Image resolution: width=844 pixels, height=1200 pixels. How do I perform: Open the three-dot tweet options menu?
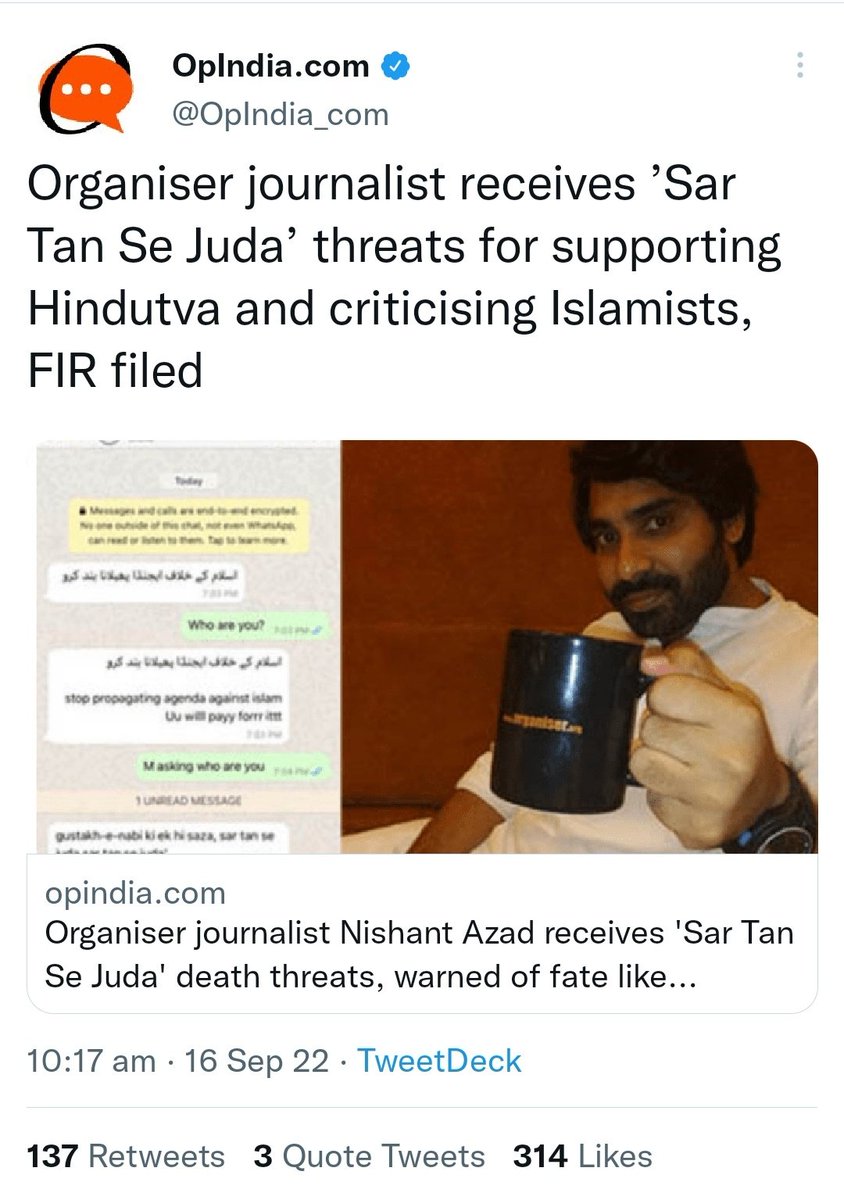799,66
